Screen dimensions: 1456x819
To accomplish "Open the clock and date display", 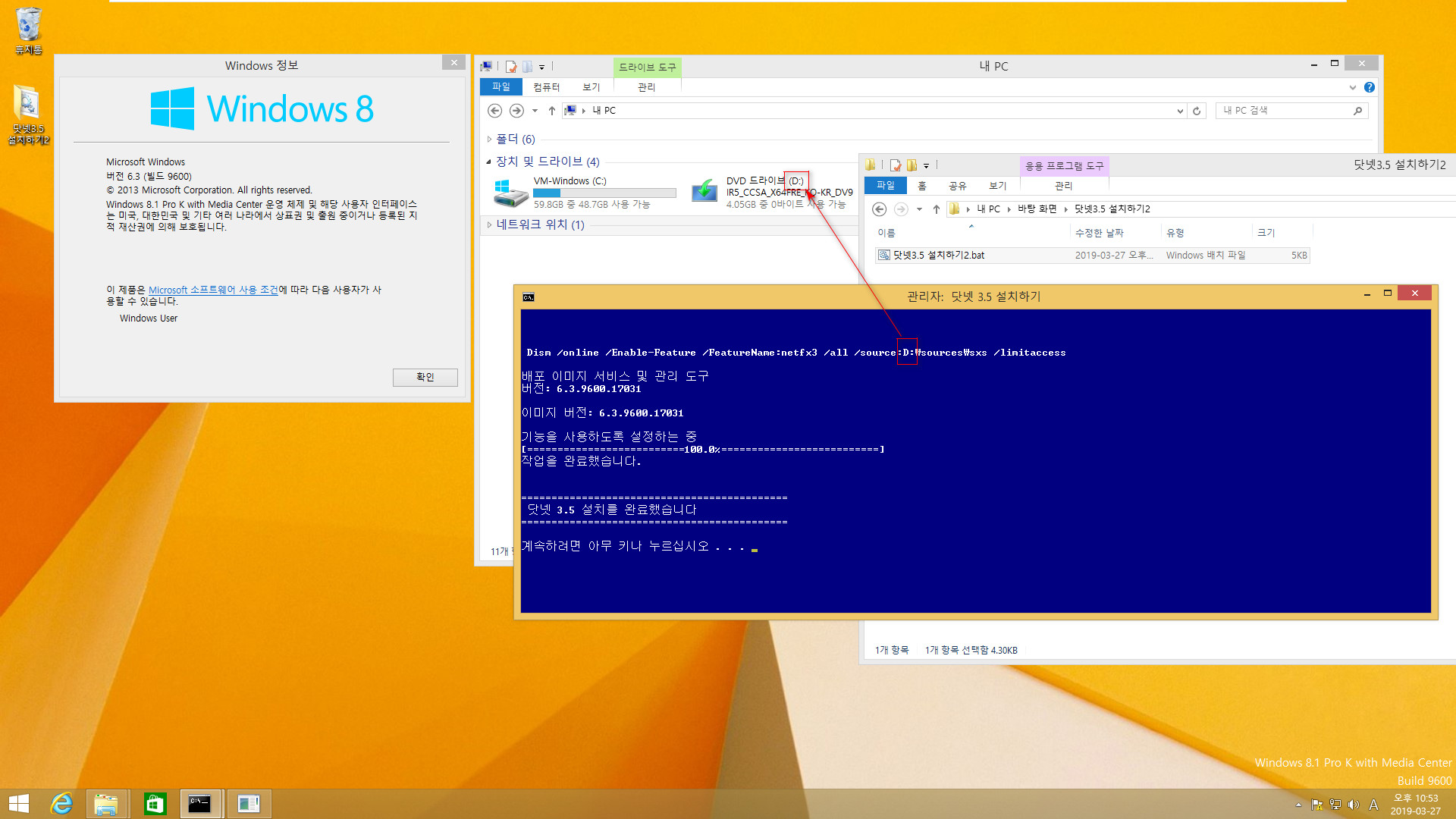I will click(x=1416, y=805).
